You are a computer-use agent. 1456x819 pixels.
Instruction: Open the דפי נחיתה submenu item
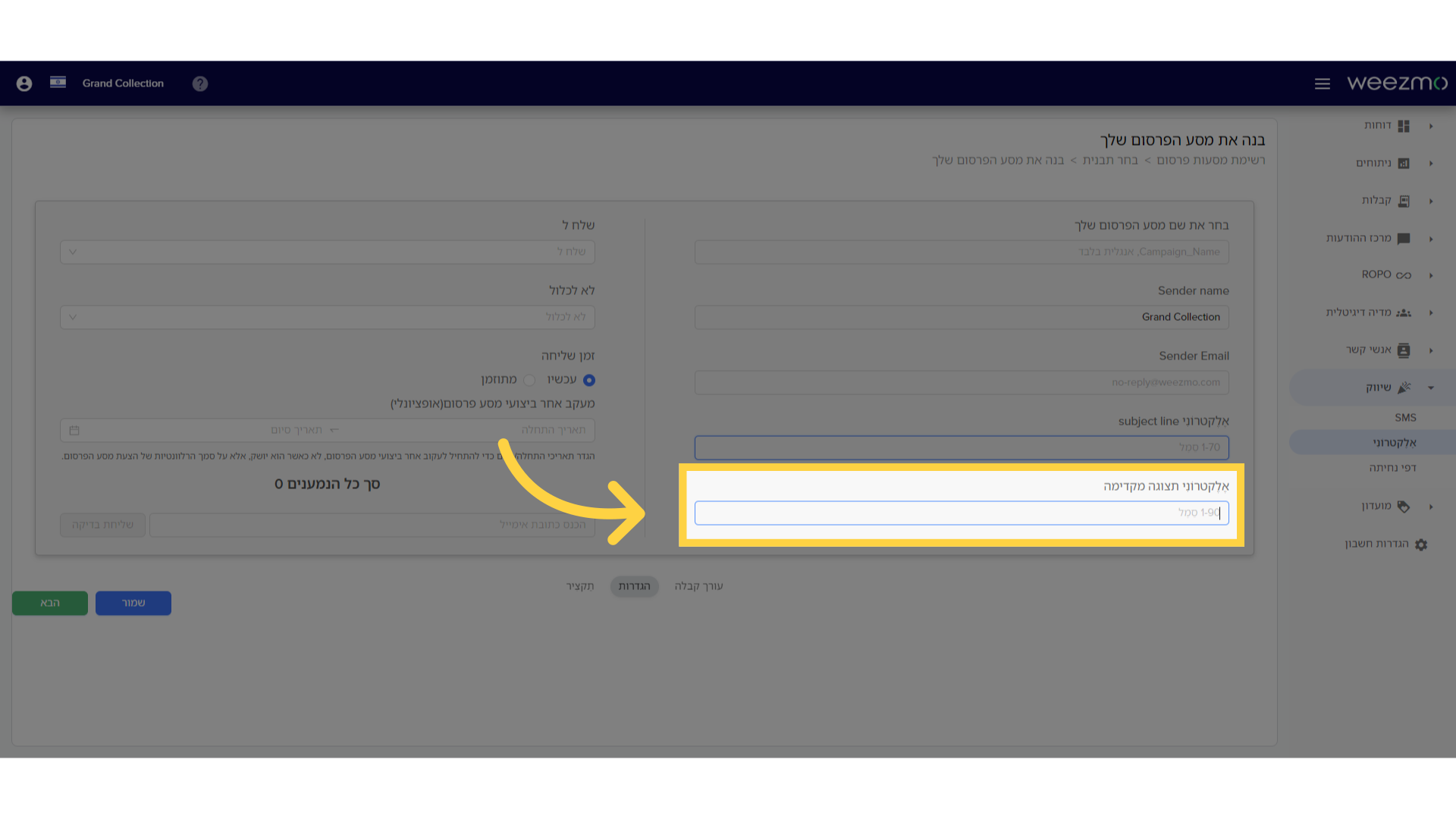(x=1392, y=468)
